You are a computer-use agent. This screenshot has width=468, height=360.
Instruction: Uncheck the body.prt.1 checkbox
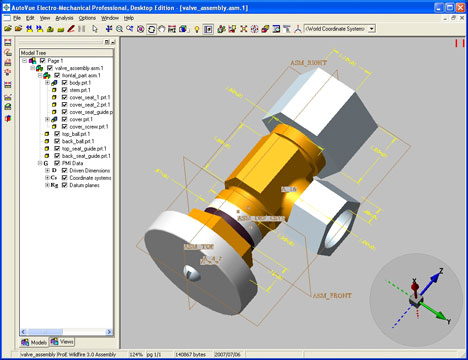point(65,83)
